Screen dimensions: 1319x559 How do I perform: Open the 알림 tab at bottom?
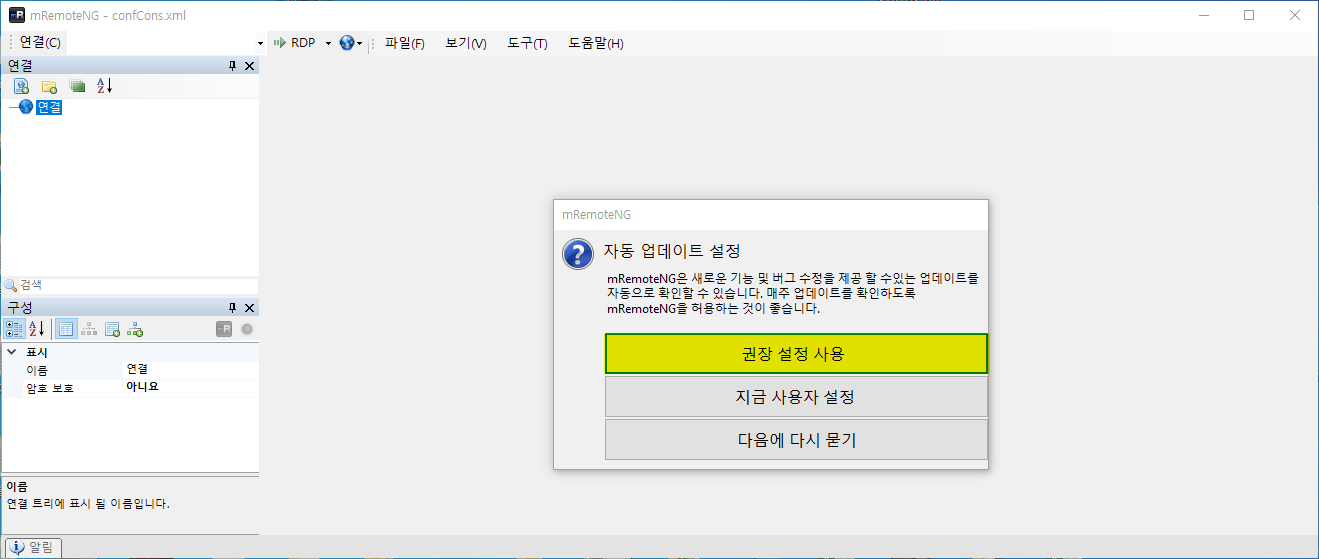pyautogui.click(x=33, y=547)
